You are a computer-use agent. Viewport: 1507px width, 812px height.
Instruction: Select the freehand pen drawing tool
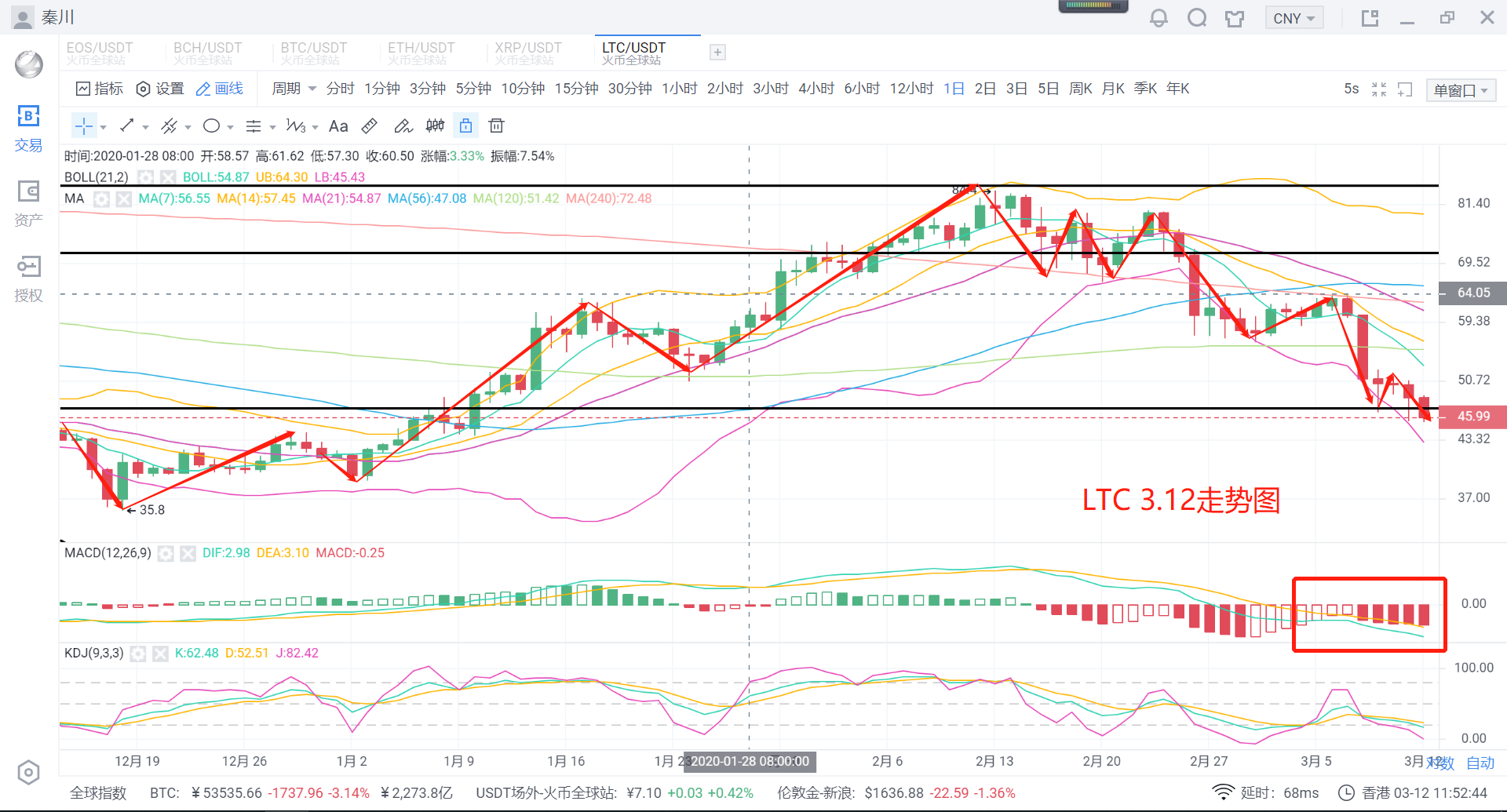(x=403, y=126)
